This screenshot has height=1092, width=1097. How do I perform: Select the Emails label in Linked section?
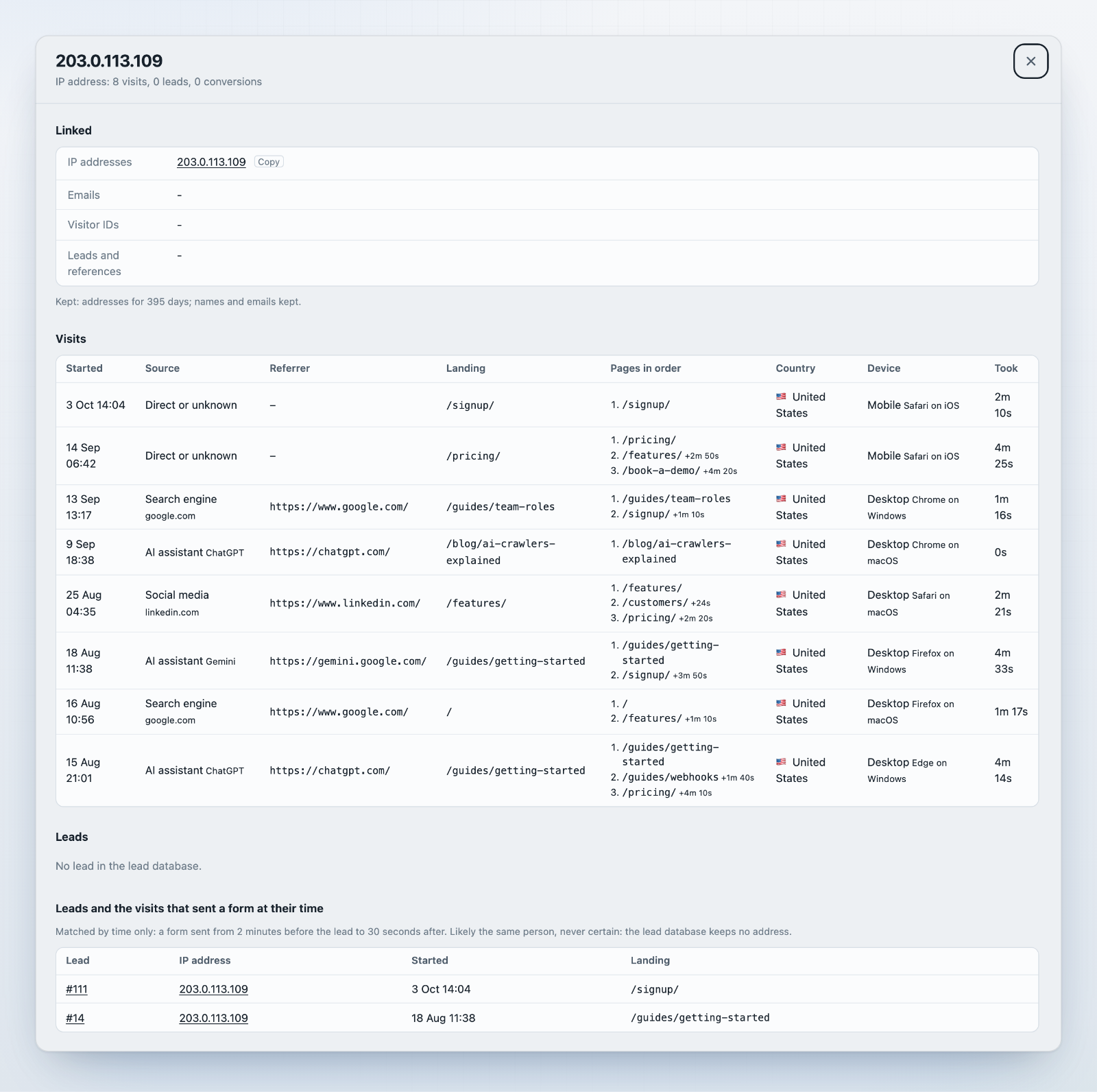point(84,195)
